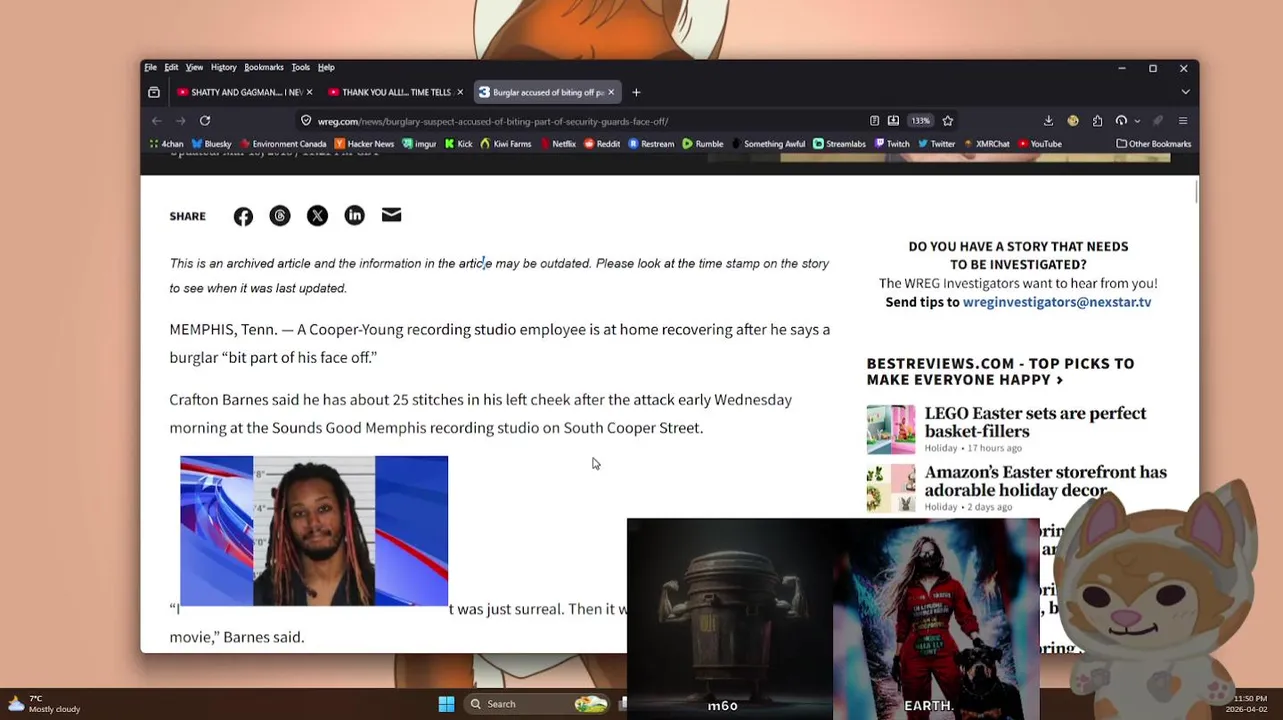Open Reddit bookmark
This screenshot has width=1283, height=720.
point(602,144)
